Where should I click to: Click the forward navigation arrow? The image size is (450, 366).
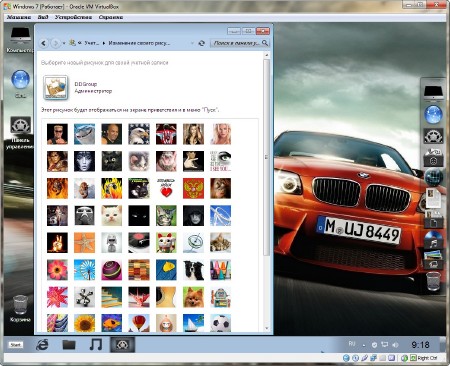click(55, 43)
